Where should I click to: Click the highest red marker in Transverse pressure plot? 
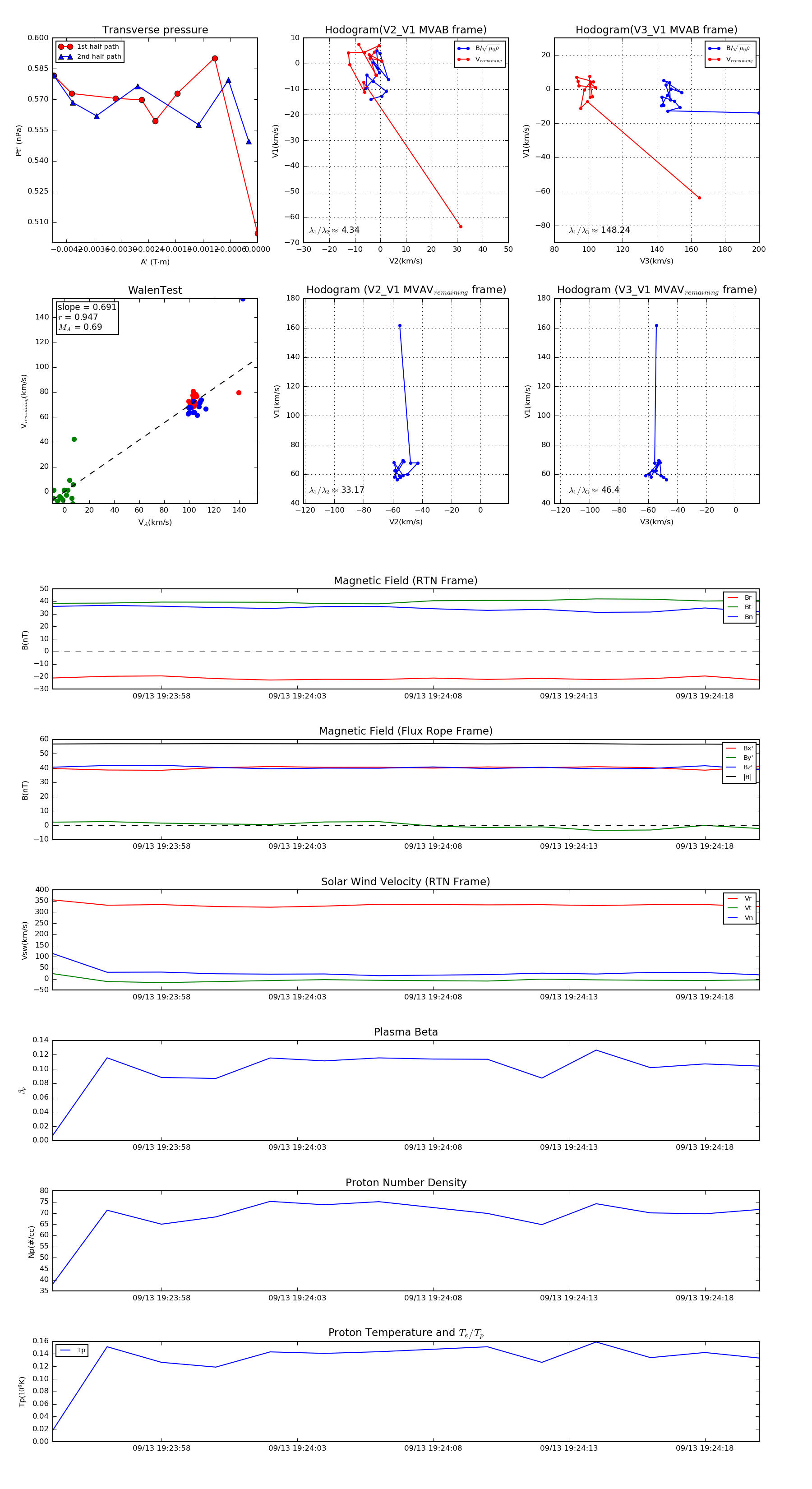215,58
